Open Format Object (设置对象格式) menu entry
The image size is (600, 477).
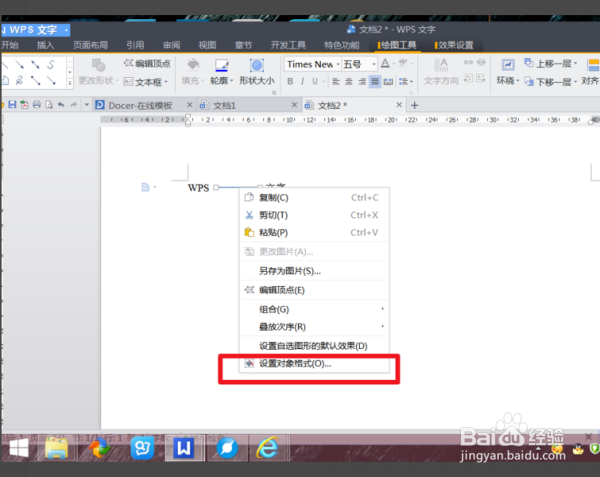314,363
